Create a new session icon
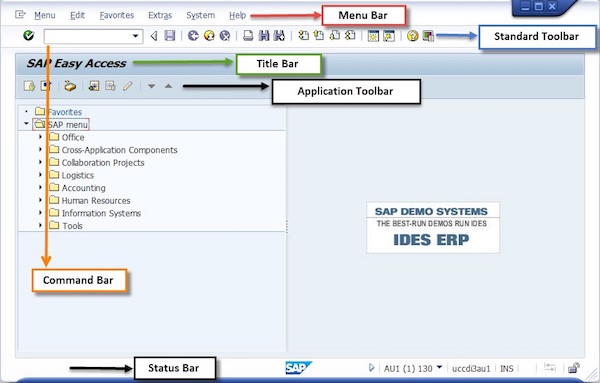600x383 pixels. pos(373,36)
